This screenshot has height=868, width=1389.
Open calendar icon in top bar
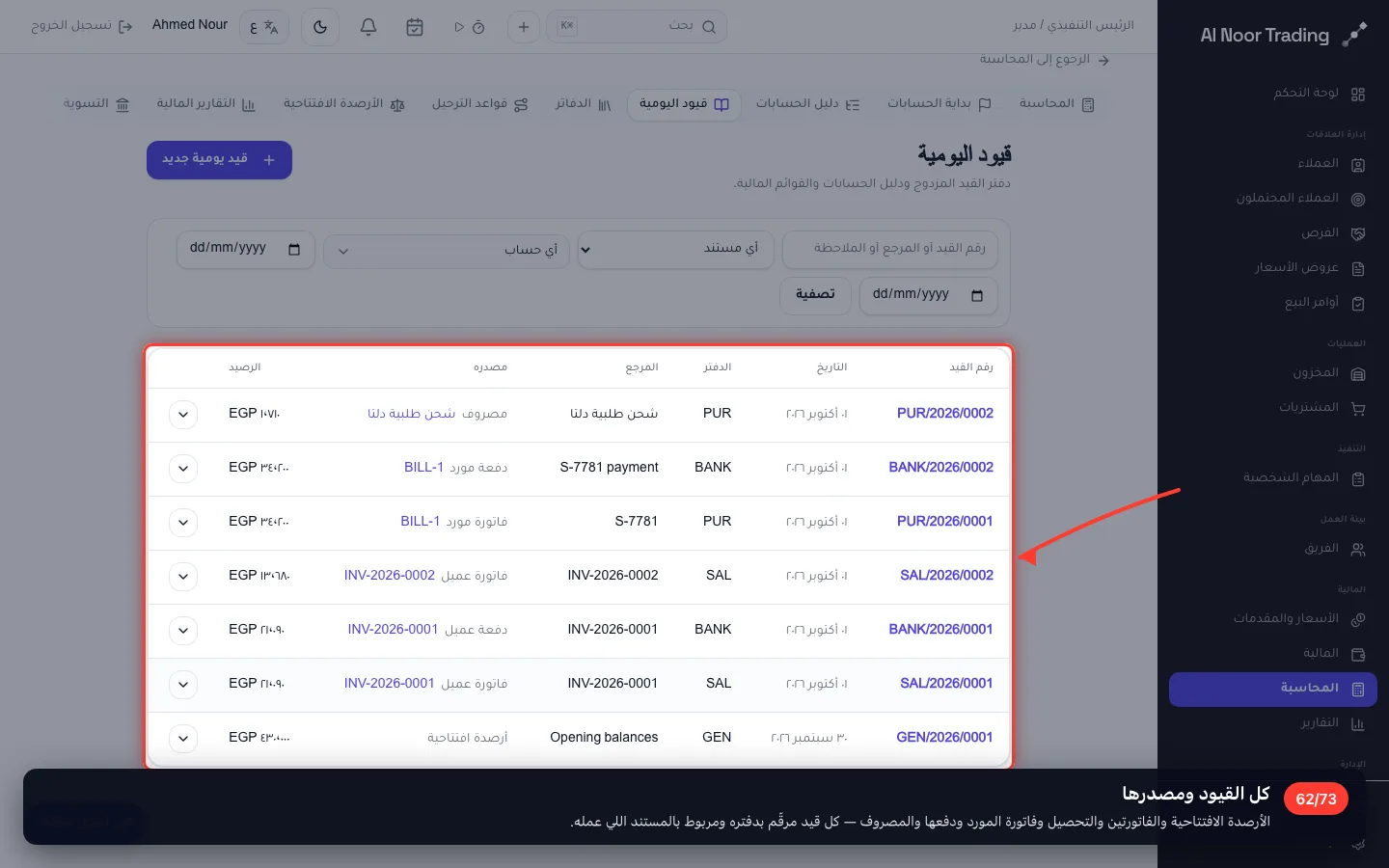click(415, 27)
